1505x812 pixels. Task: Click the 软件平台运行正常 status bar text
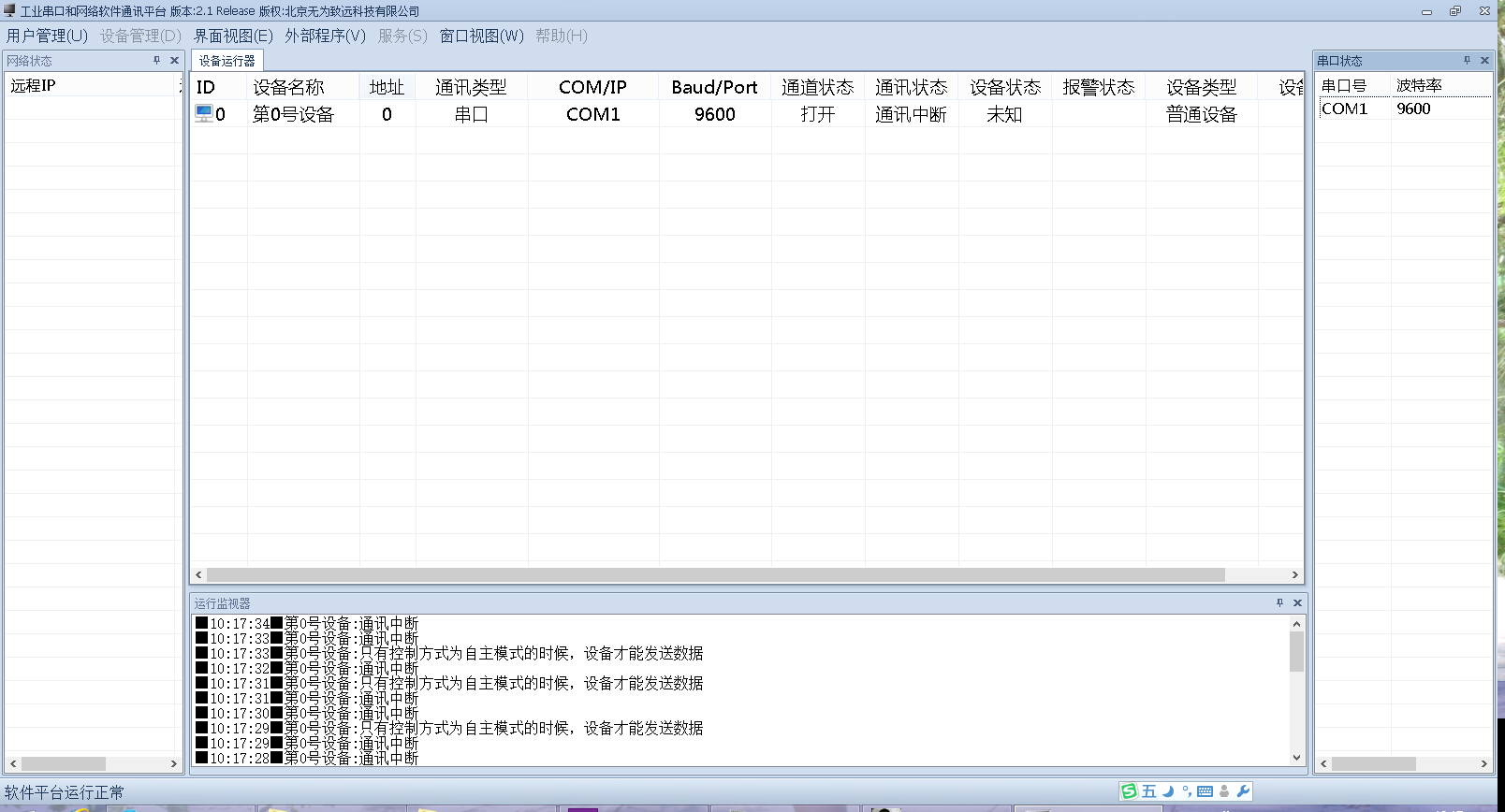pos(65,792)
